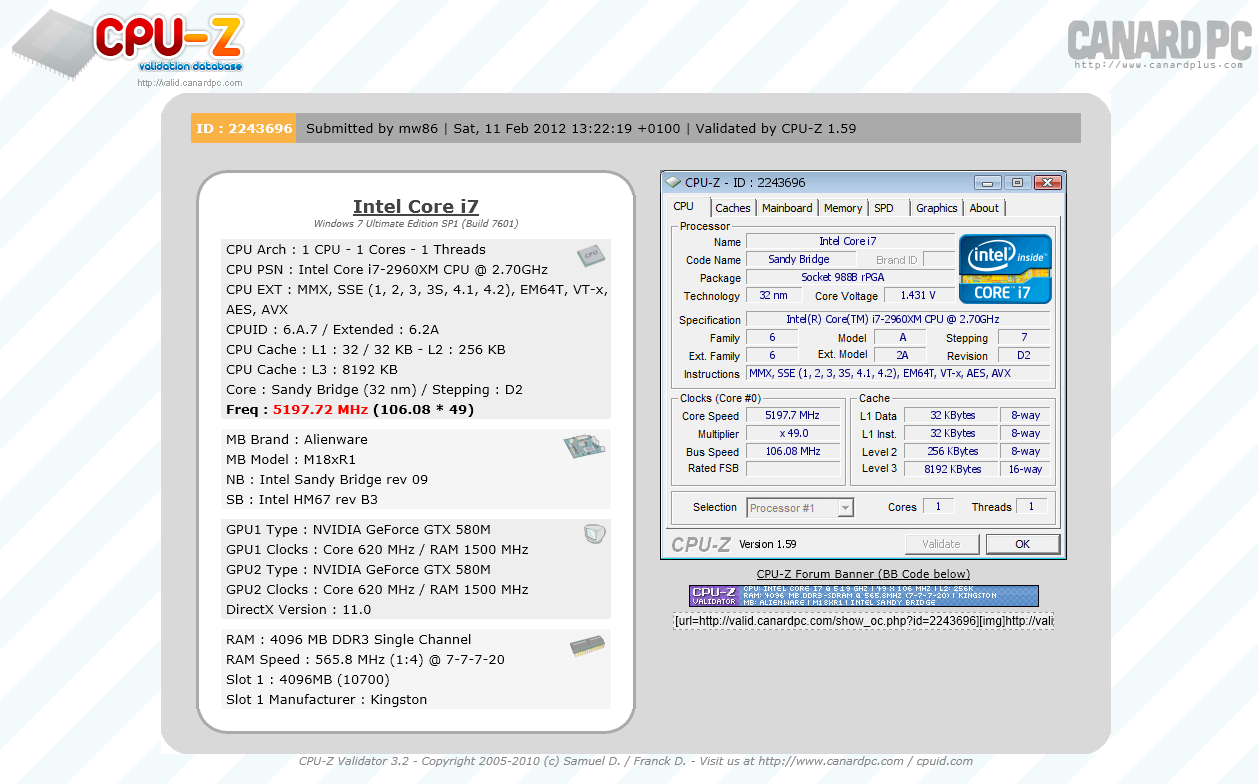Screen dimensions: 1258x784
Task: Click the OK button in CPU-Z
Action: 1022,544
